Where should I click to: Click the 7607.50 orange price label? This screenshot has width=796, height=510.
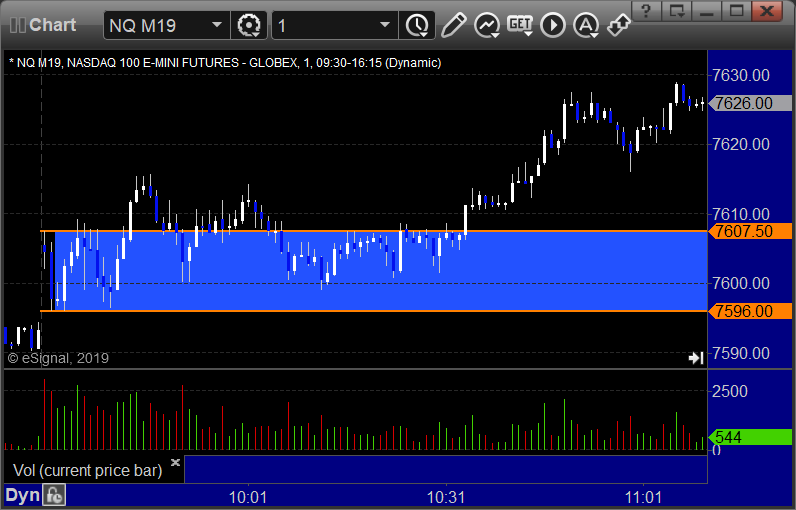pos(750,231)
